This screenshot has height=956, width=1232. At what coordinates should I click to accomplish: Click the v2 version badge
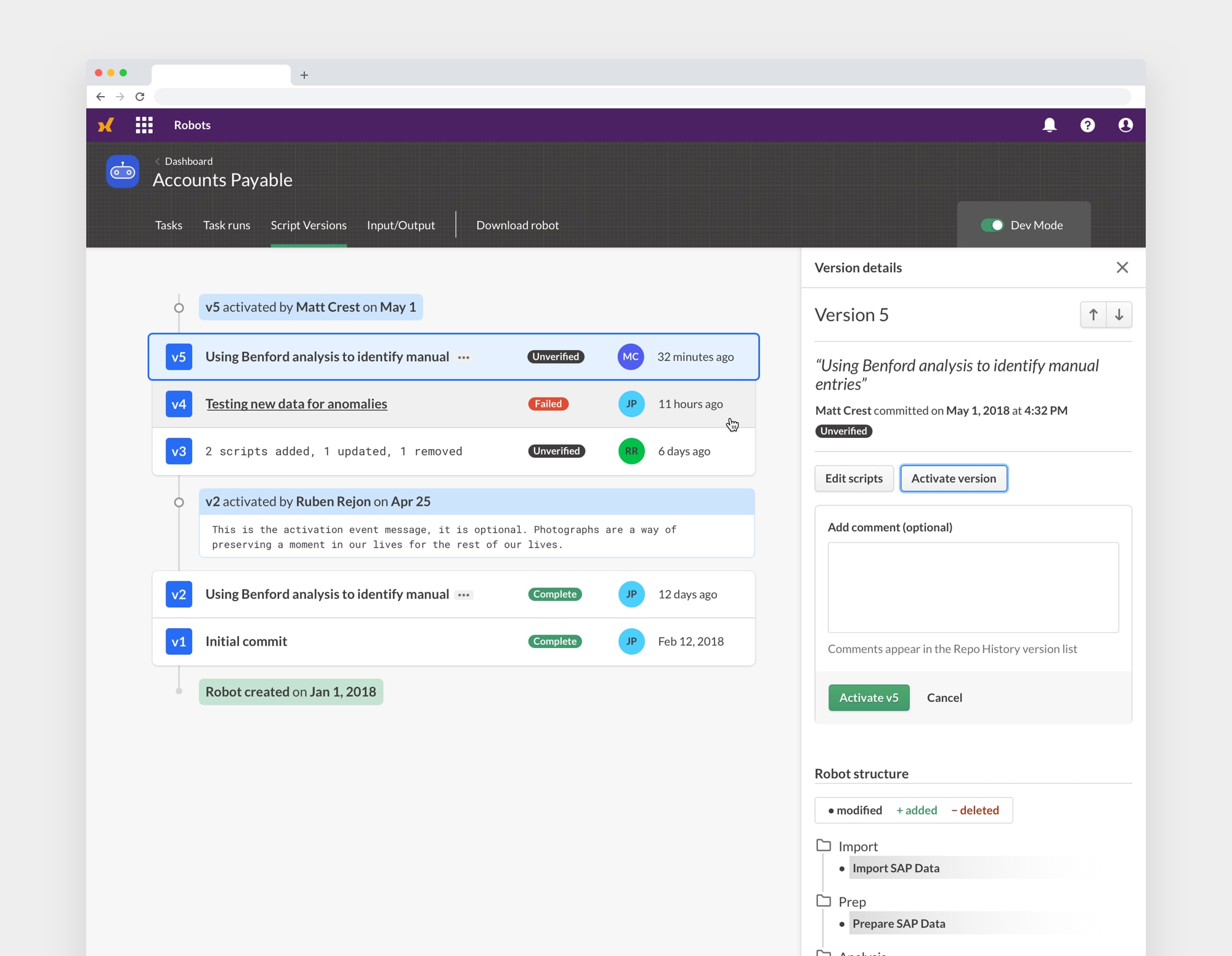pyautogui.click(x=179, y=594)
